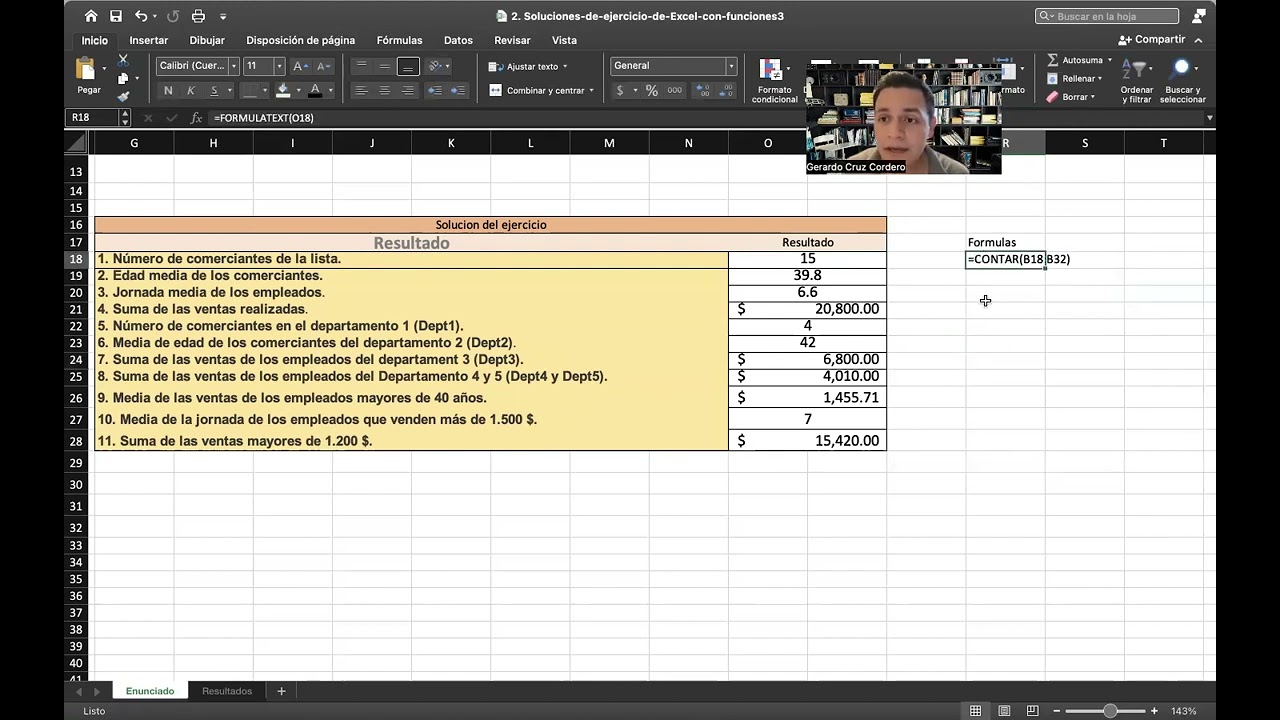Toggle underline S formatting

[x=214, y=90]
